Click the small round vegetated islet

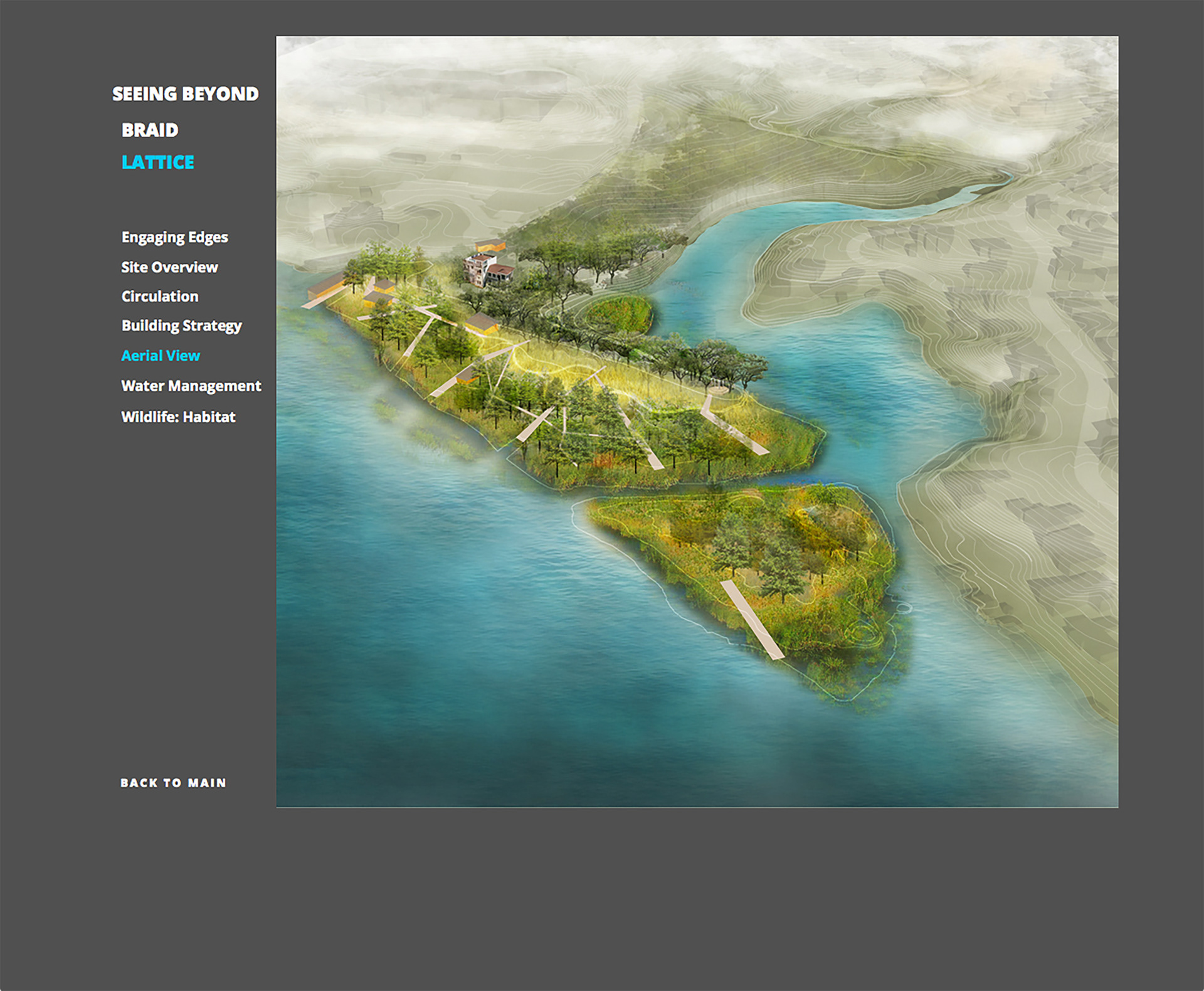coord(619,313)
